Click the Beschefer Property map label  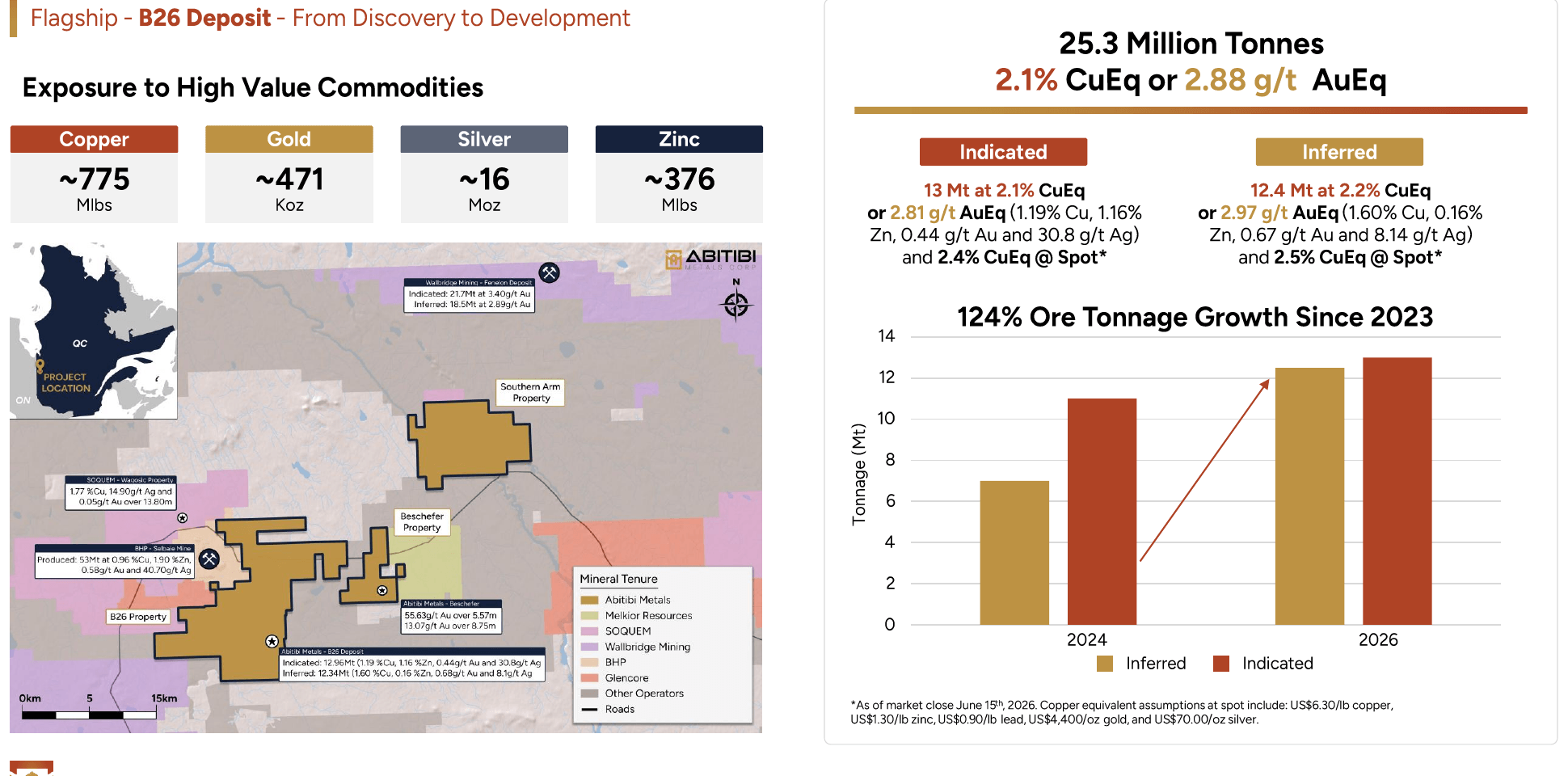422,521
